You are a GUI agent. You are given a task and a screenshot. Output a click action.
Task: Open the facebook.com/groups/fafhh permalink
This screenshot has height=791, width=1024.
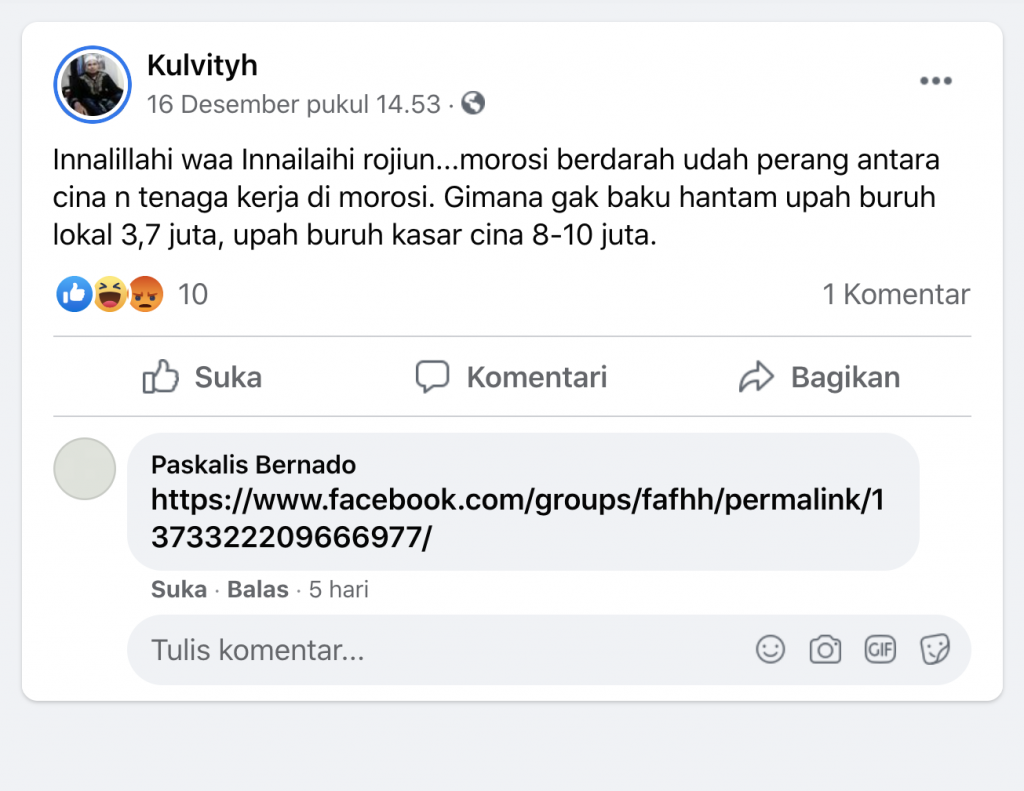point(517,519)
